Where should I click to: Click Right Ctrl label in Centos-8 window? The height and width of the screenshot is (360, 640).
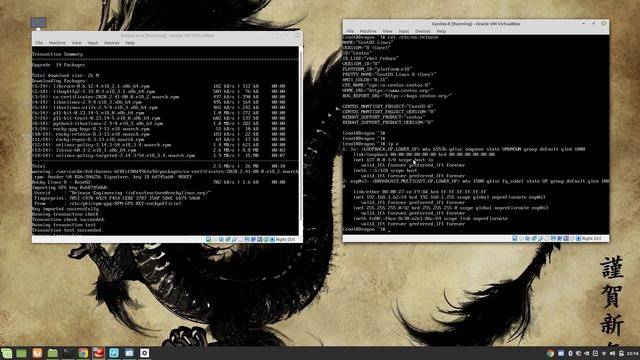(x=591, y=238)
